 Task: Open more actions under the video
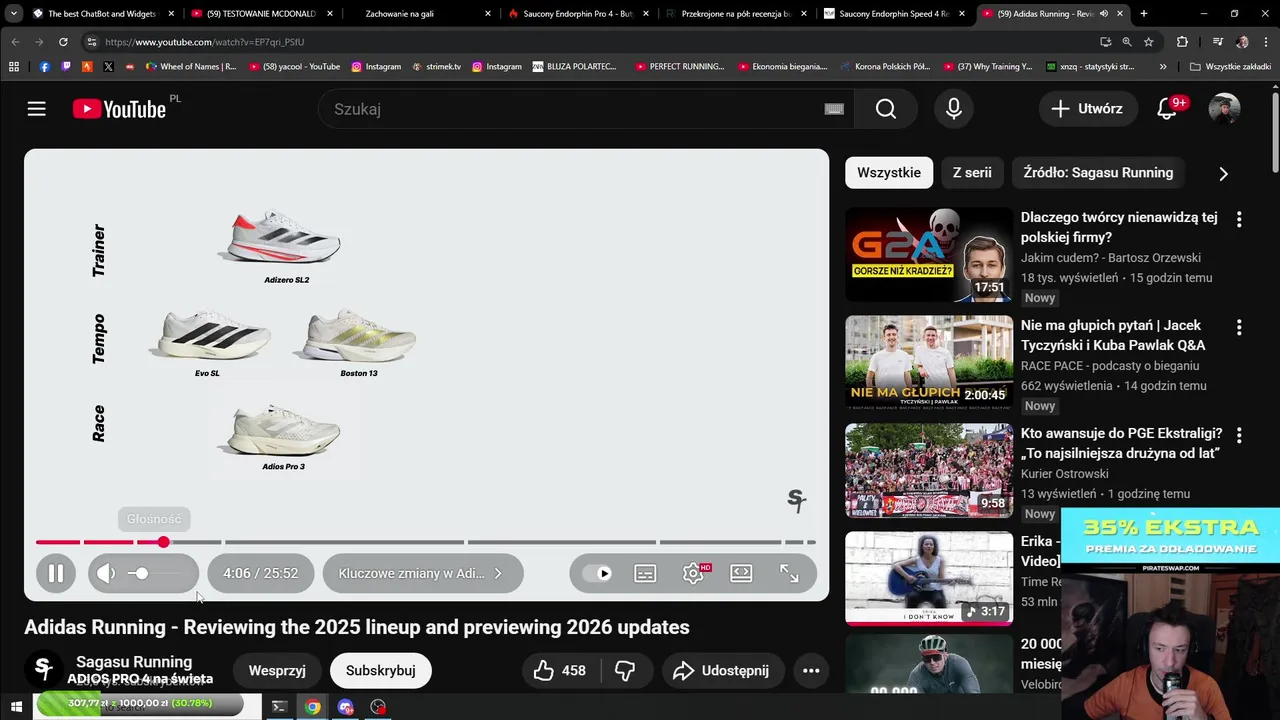(811, 671)
